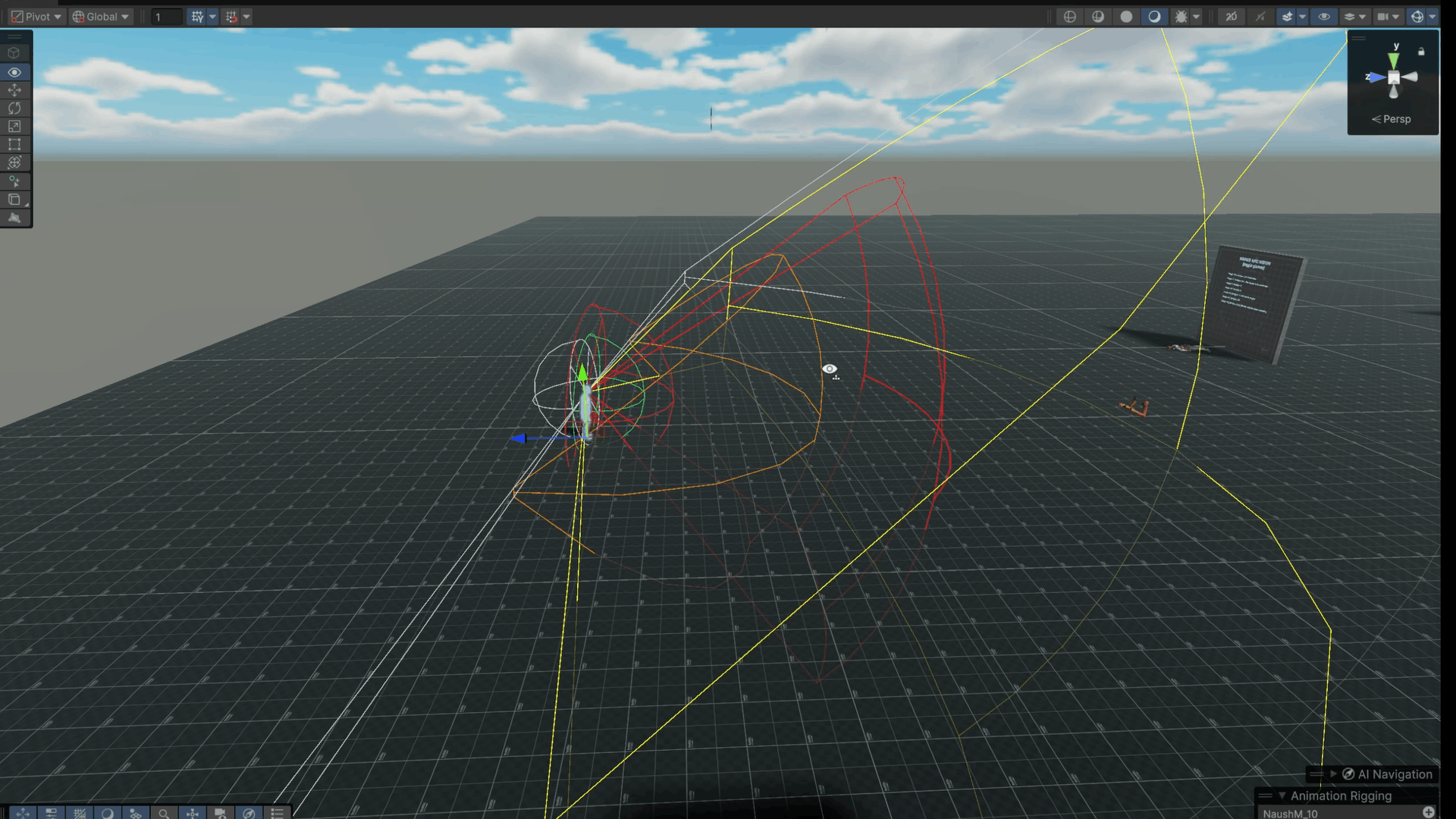Open the debug draw mode dropdown arrow
This screenshot has width=1456, height=819.
click(1197, 17)
